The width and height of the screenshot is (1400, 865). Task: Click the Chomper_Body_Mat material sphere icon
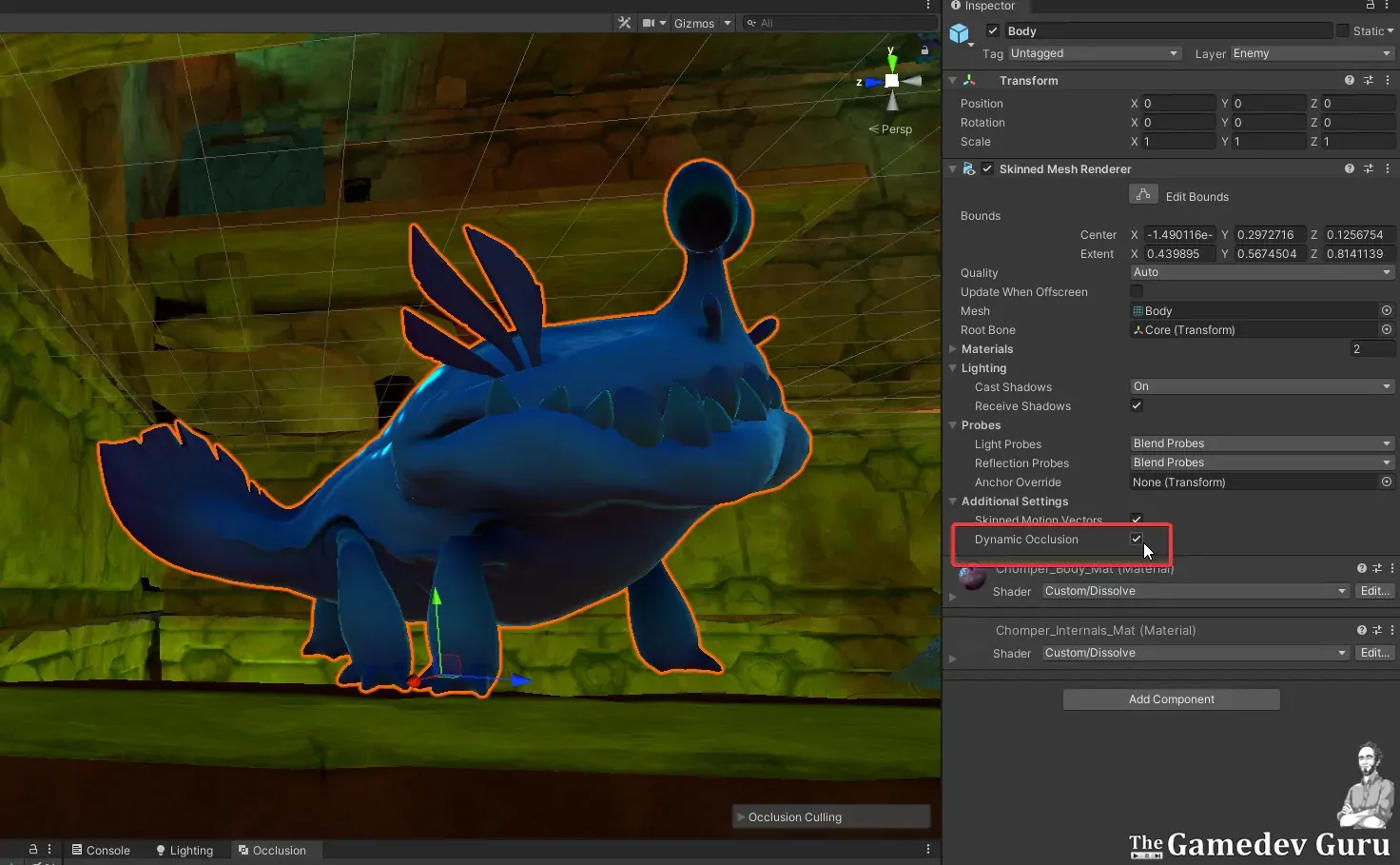tap(971, 576)
